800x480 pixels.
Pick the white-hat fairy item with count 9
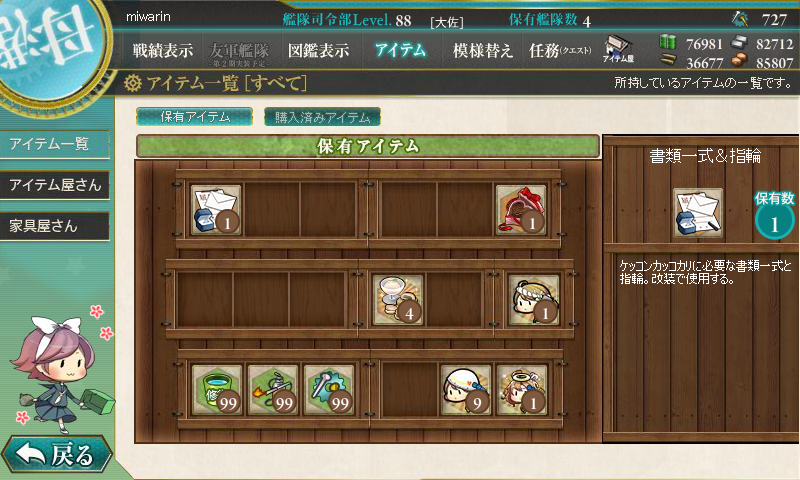(x=466, y=390)
